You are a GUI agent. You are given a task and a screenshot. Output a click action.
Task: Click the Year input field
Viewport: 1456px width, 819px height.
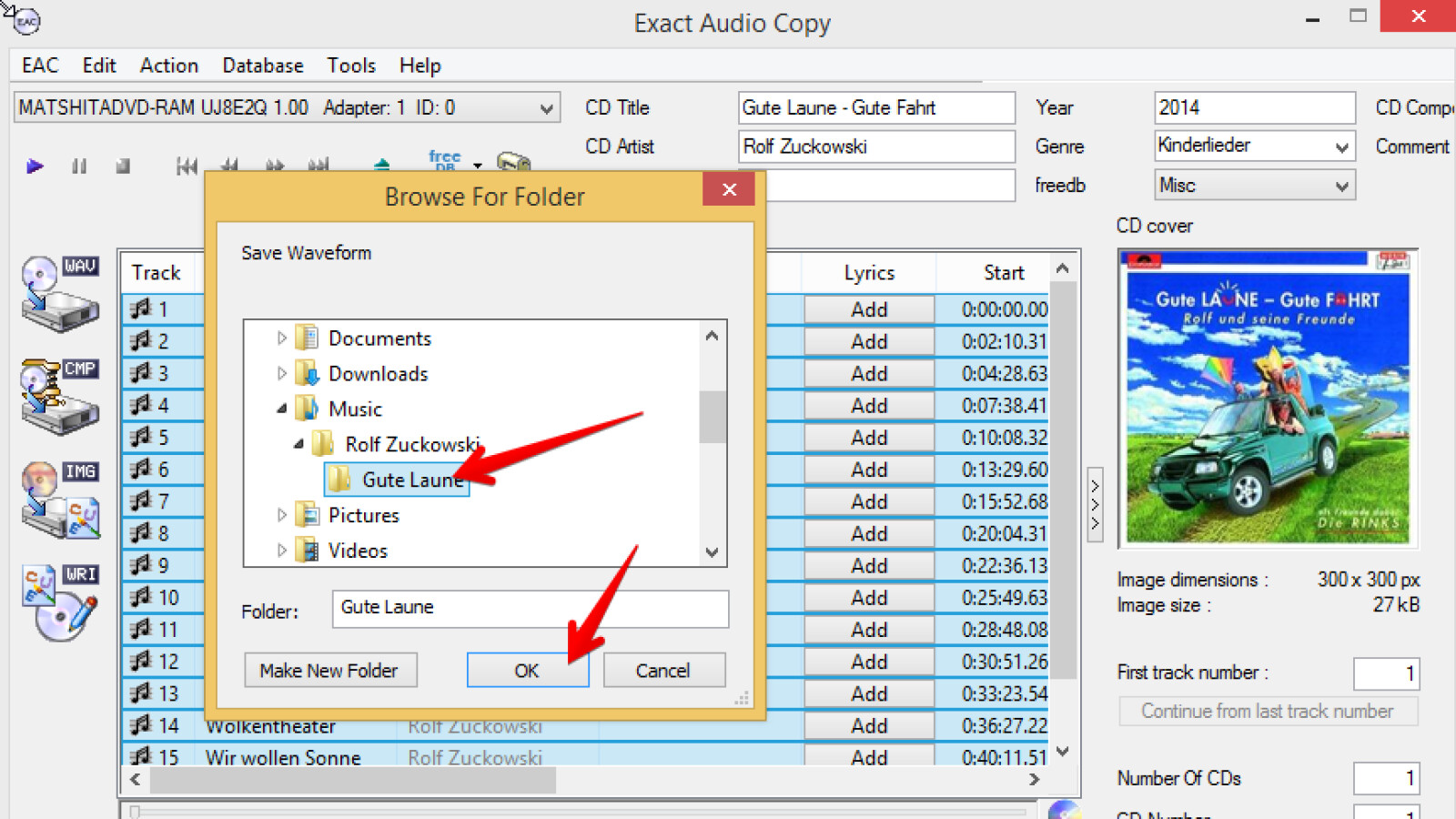(x=1255, y=107)
